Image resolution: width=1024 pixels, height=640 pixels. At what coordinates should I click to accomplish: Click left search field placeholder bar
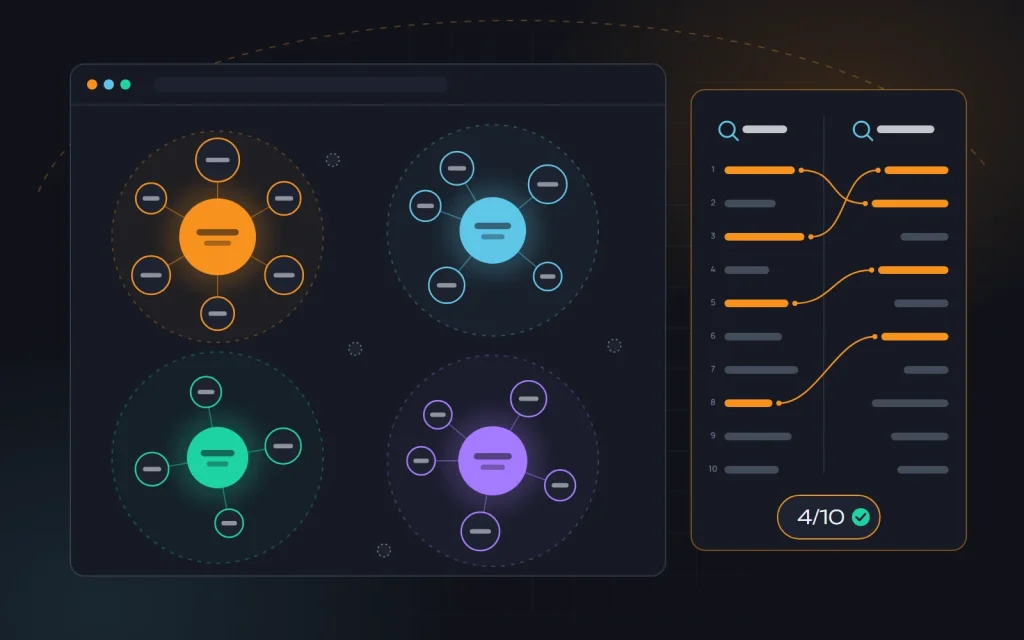(765, 129)
